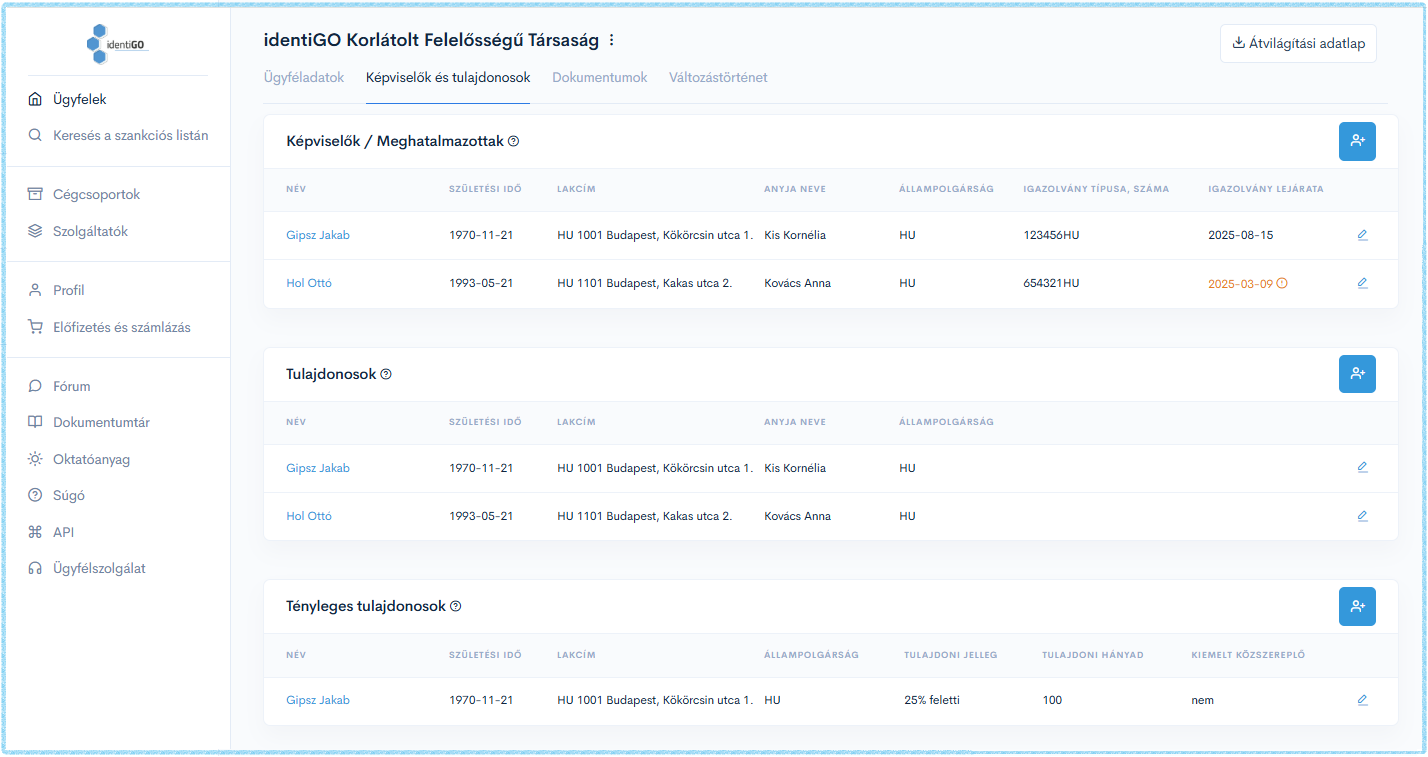Image resolution: width=1428 pixels, height=757 pixels.
Task: Click the help icon next to Képviselők / Meghatalmazottak
Action: [514, 142]
